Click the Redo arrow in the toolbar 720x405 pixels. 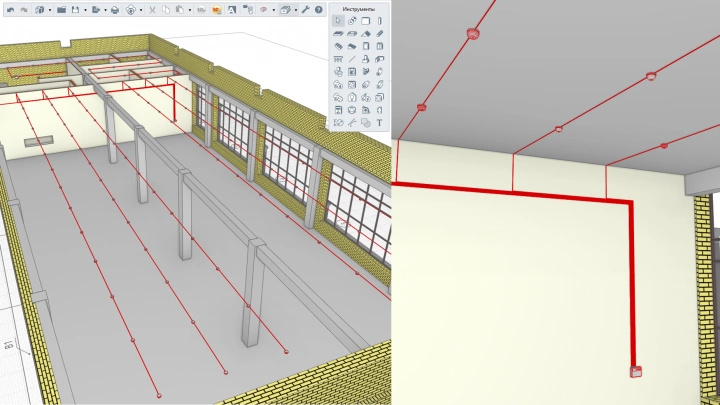24,9
